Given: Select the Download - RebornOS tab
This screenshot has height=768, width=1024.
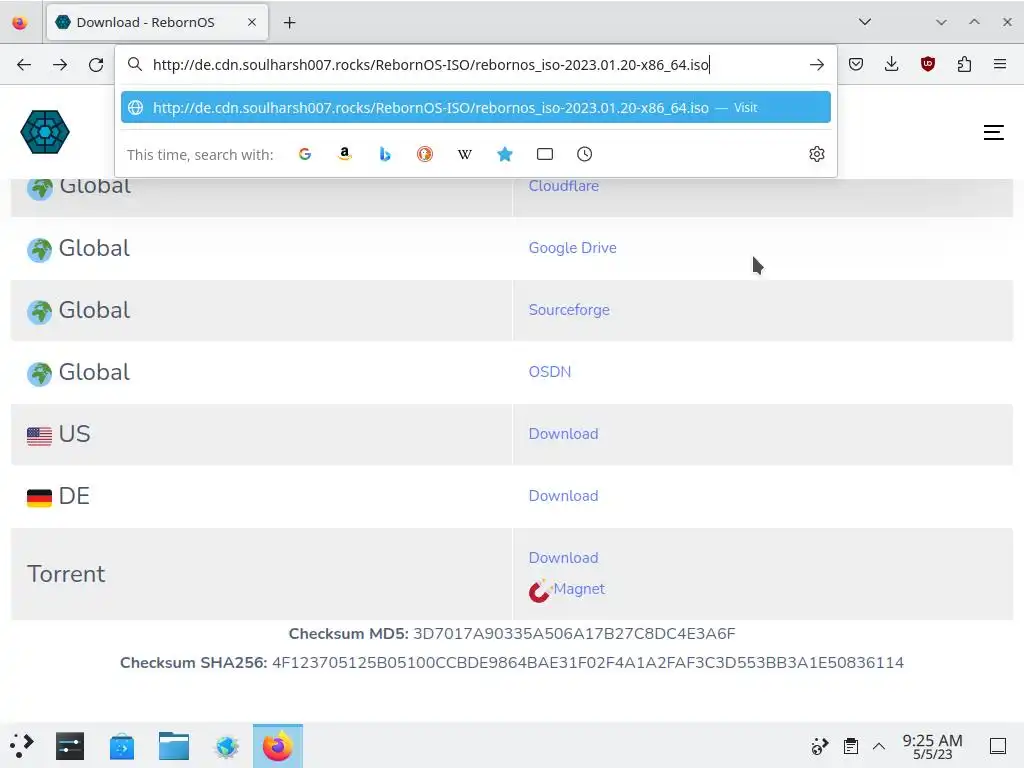Looking at the screenshot, I should (x=157, y=22).
